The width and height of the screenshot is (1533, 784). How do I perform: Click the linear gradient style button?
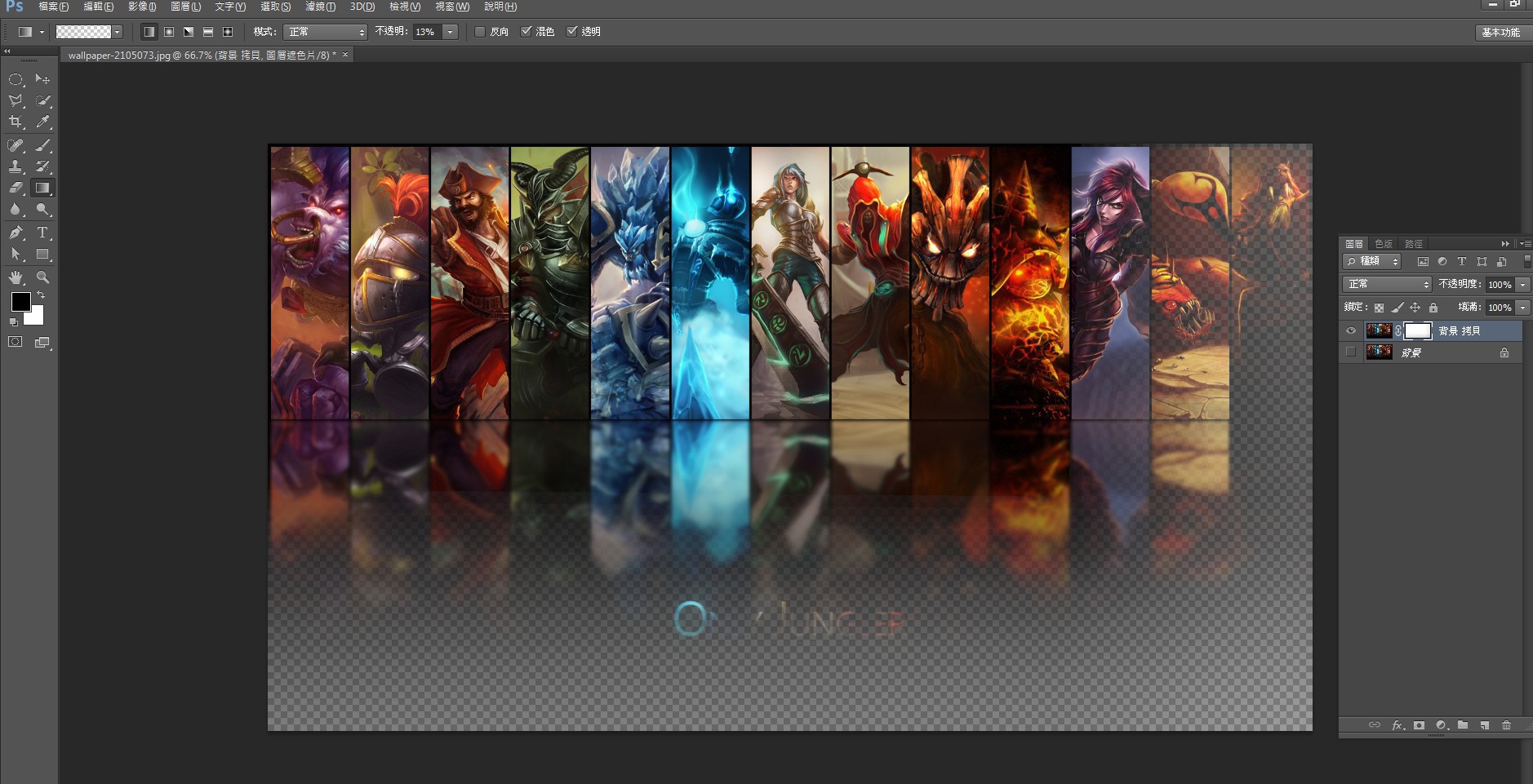click(149, 32)
